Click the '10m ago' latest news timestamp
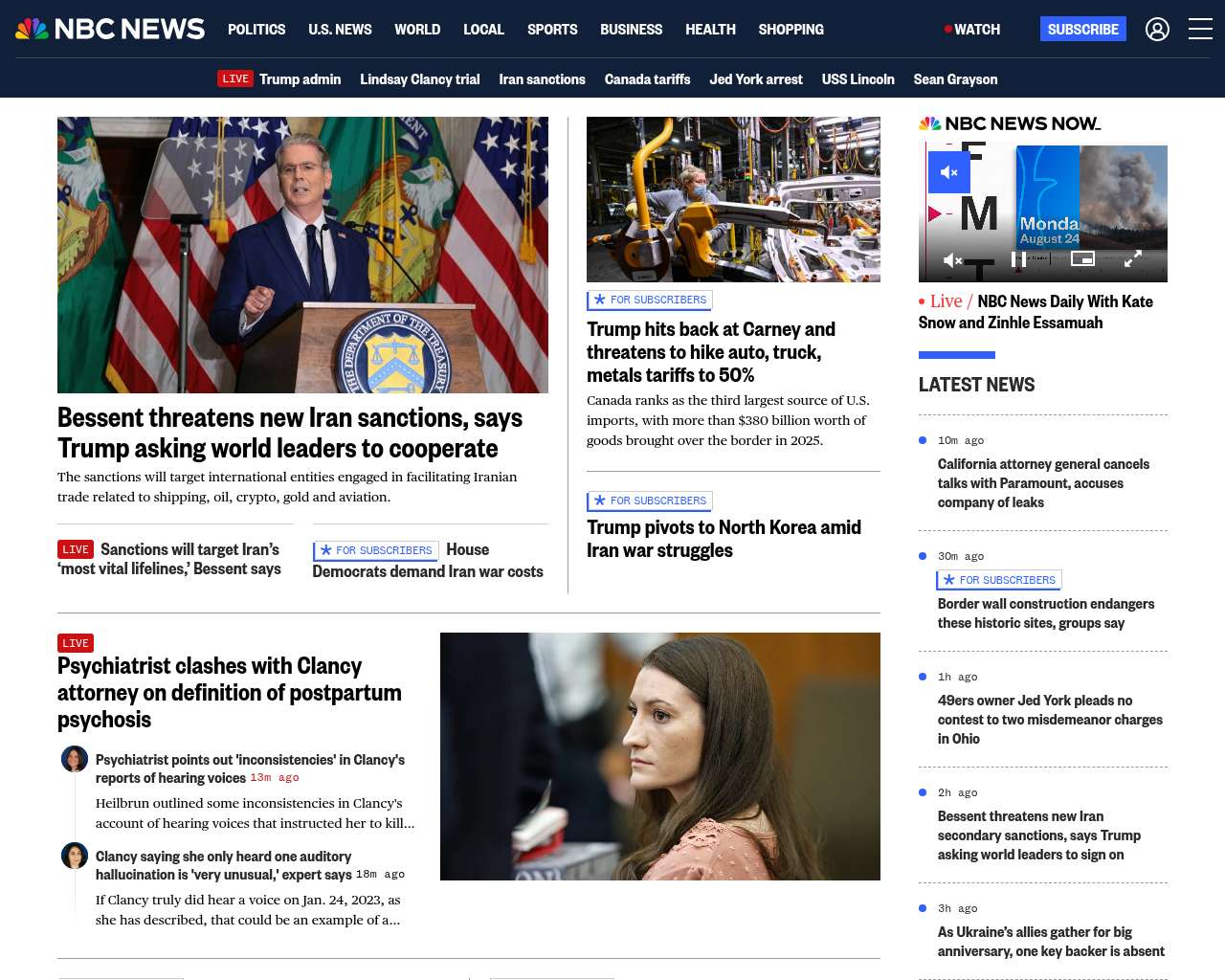This screenshot has width=1225, height=980. [961, 441]
